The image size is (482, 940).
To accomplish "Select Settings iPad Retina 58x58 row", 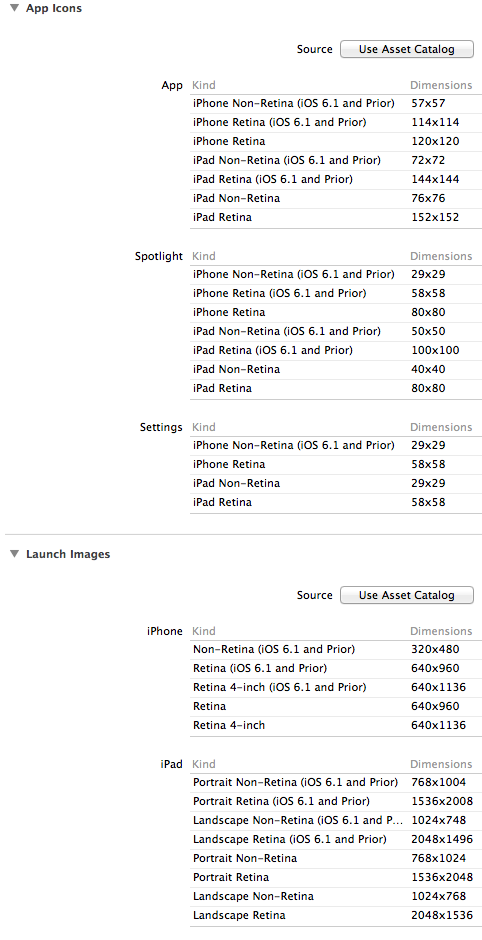I will pos(336,502).
